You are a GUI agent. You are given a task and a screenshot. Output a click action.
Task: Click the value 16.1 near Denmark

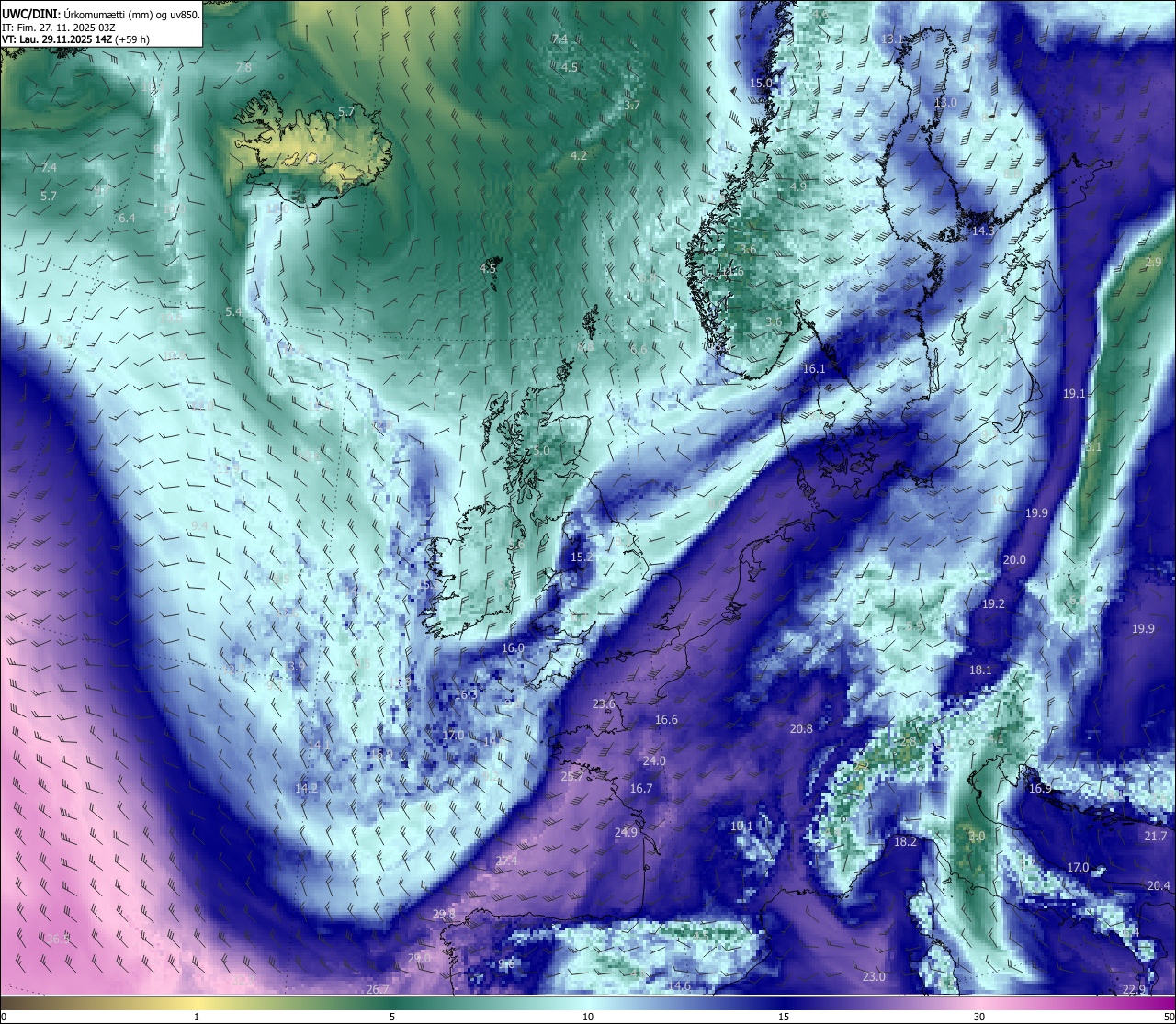point(814,368)
